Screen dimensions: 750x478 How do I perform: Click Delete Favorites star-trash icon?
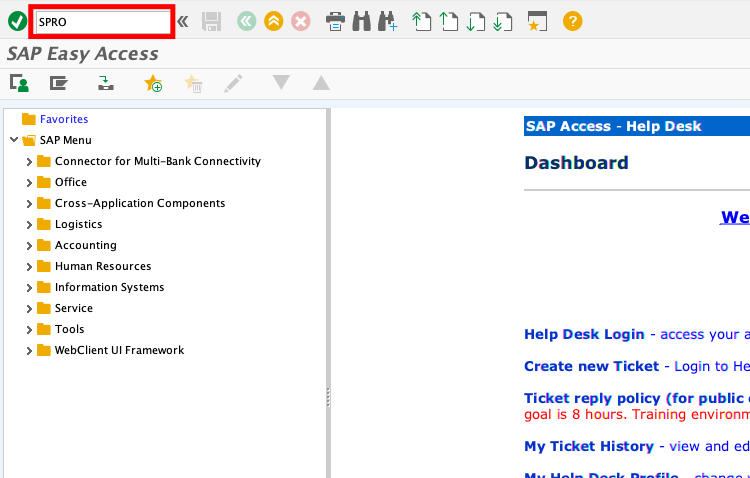click(x=194, y=83)
